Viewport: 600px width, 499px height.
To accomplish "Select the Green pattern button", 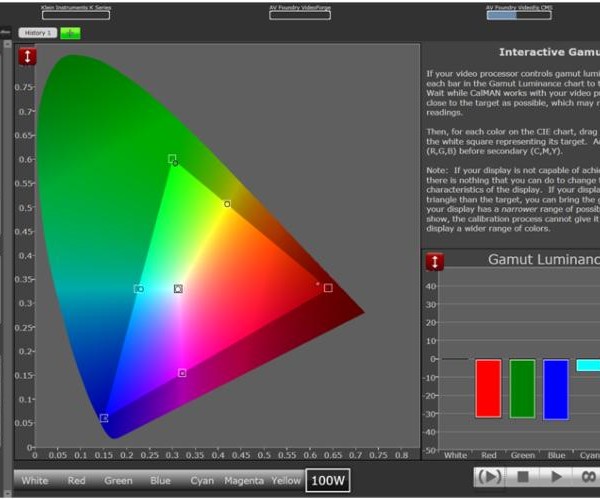I will coord(118,481).
